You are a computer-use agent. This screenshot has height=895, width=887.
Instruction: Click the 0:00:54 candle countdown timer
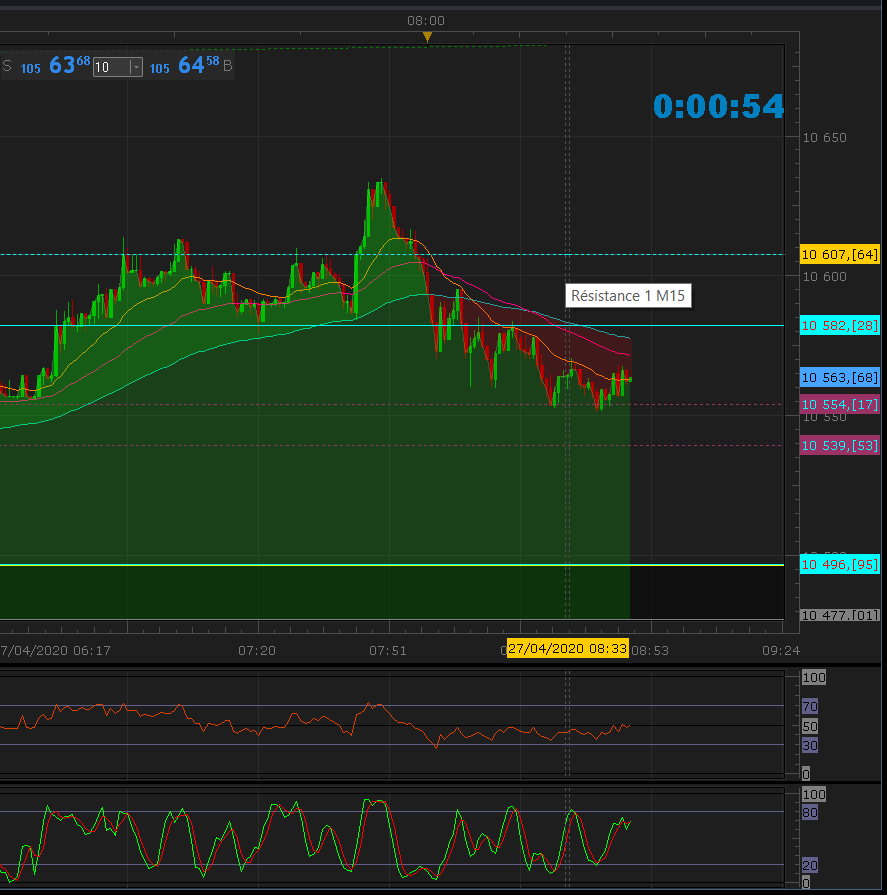[718, 106]
